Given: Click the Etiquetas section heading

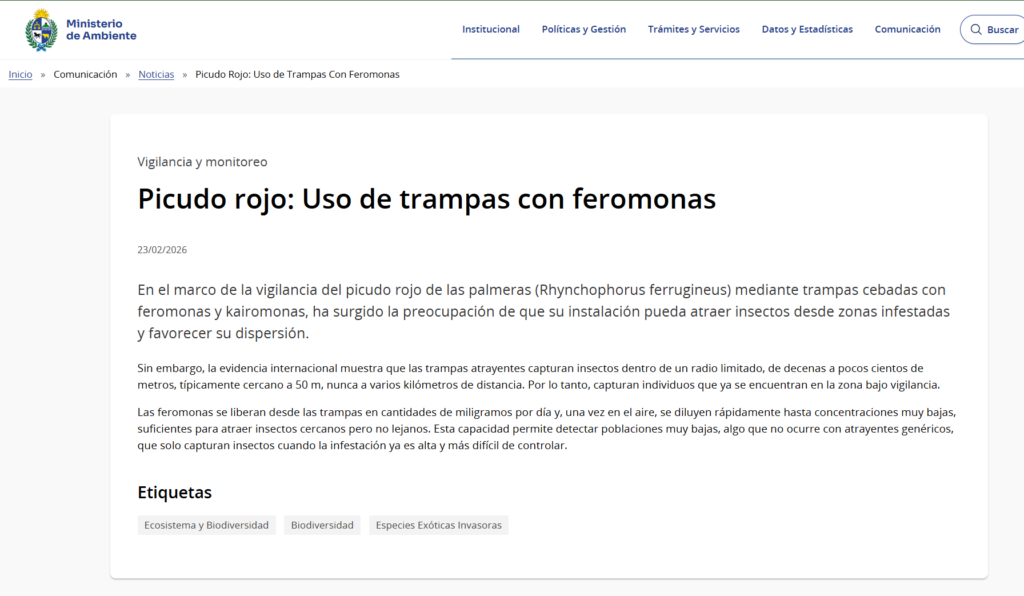Looking at the screenshot, I should (174, 492).
